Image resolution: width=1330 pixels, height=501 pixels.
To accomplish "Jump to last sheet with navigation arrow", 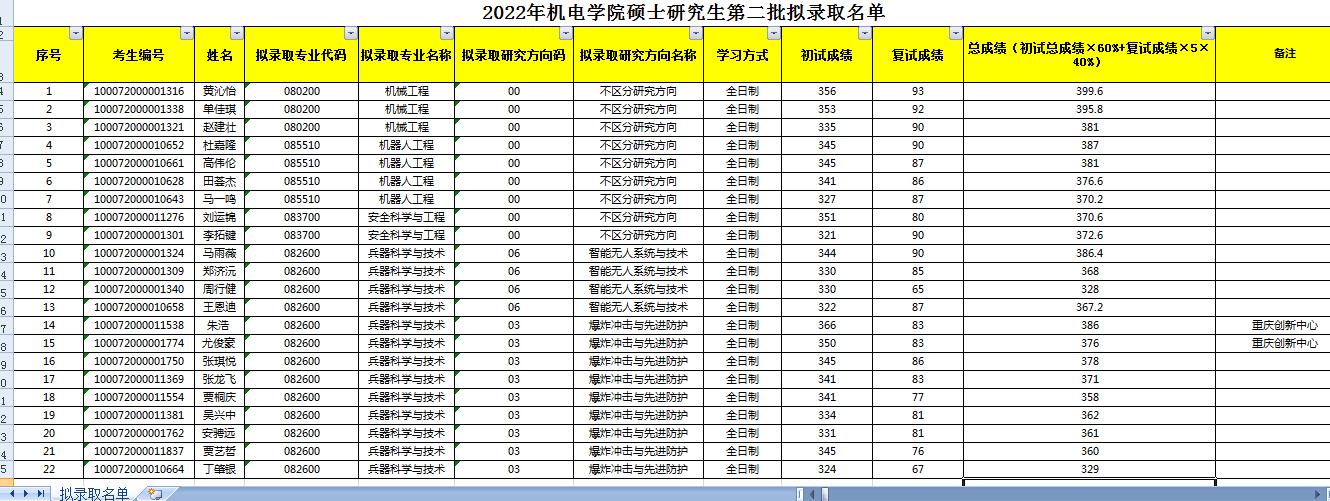I will (x=42, y=493).
